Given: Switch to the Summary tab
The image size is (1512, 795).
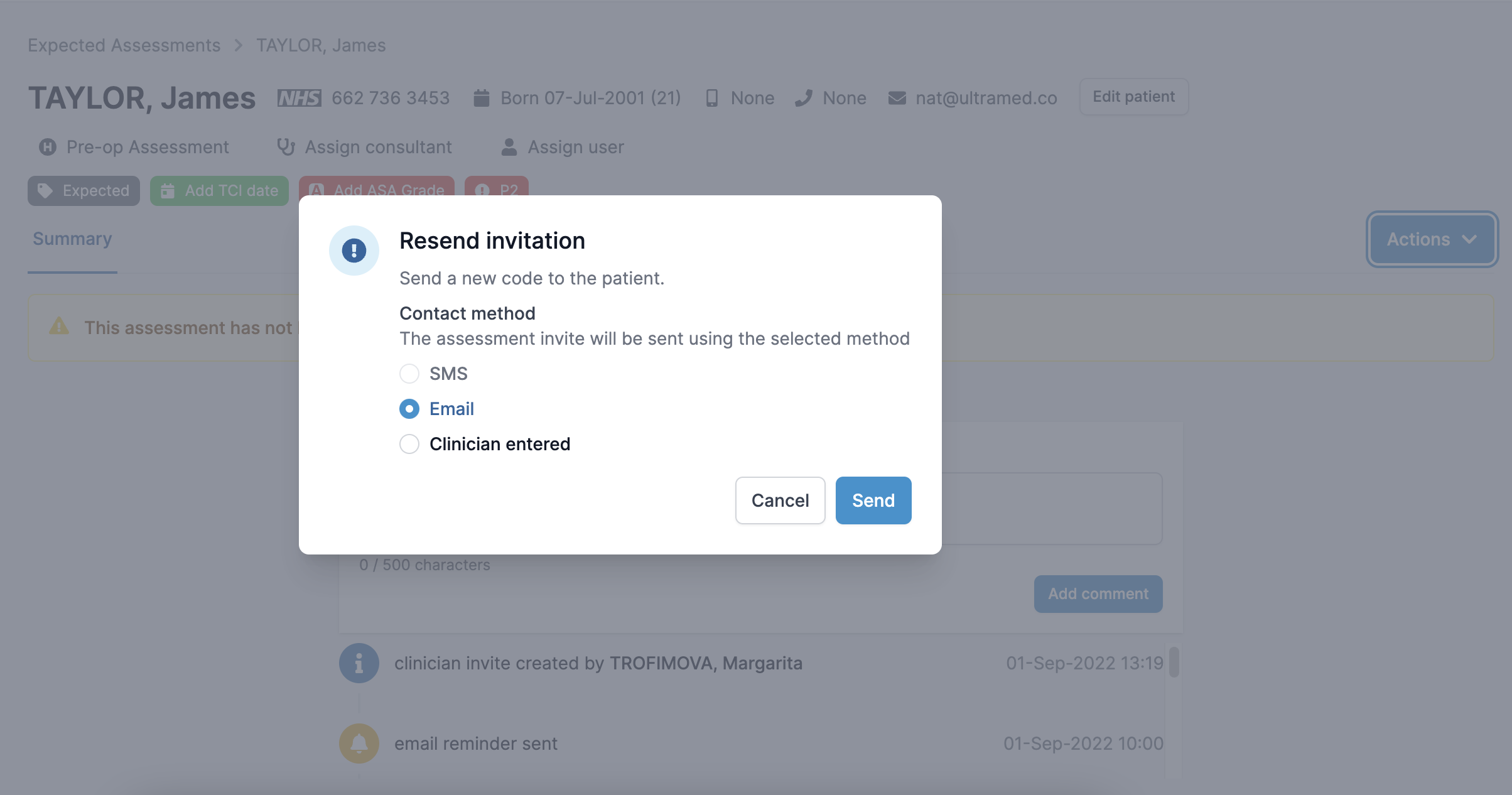Looking at the screenshot, I should (x=72, y=239).
